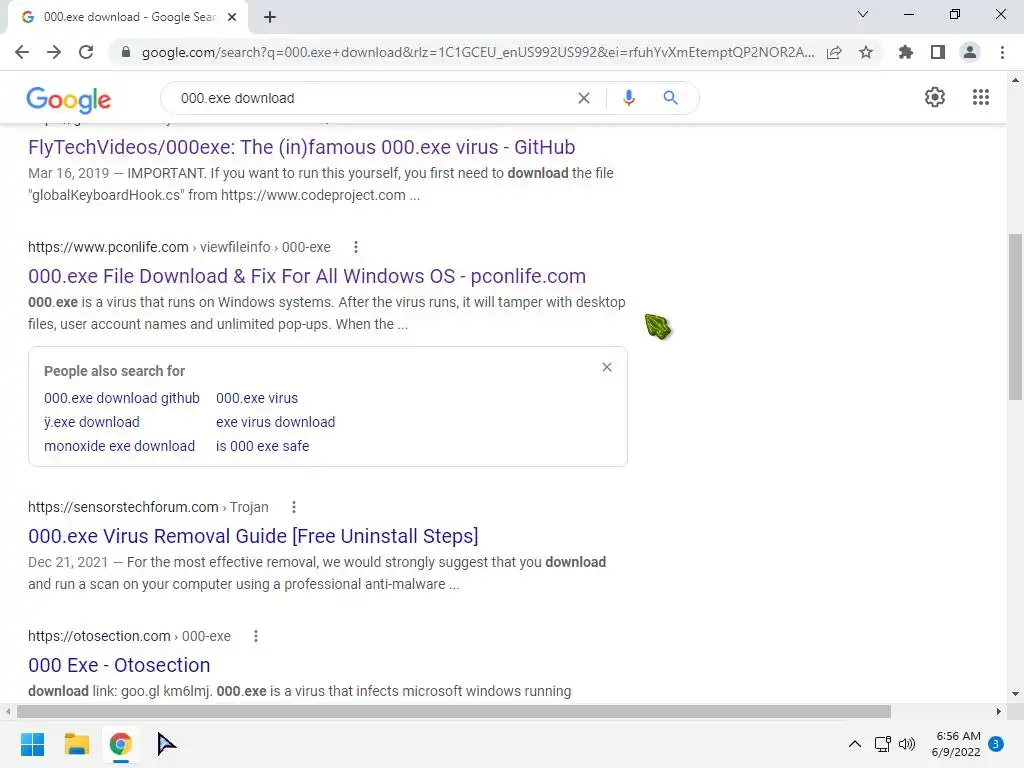Click the scroll-up arrow of the vertical scrollbar
This screenshot has width=1024, height=768.
pyautogui.click(x=1015, y=80)
